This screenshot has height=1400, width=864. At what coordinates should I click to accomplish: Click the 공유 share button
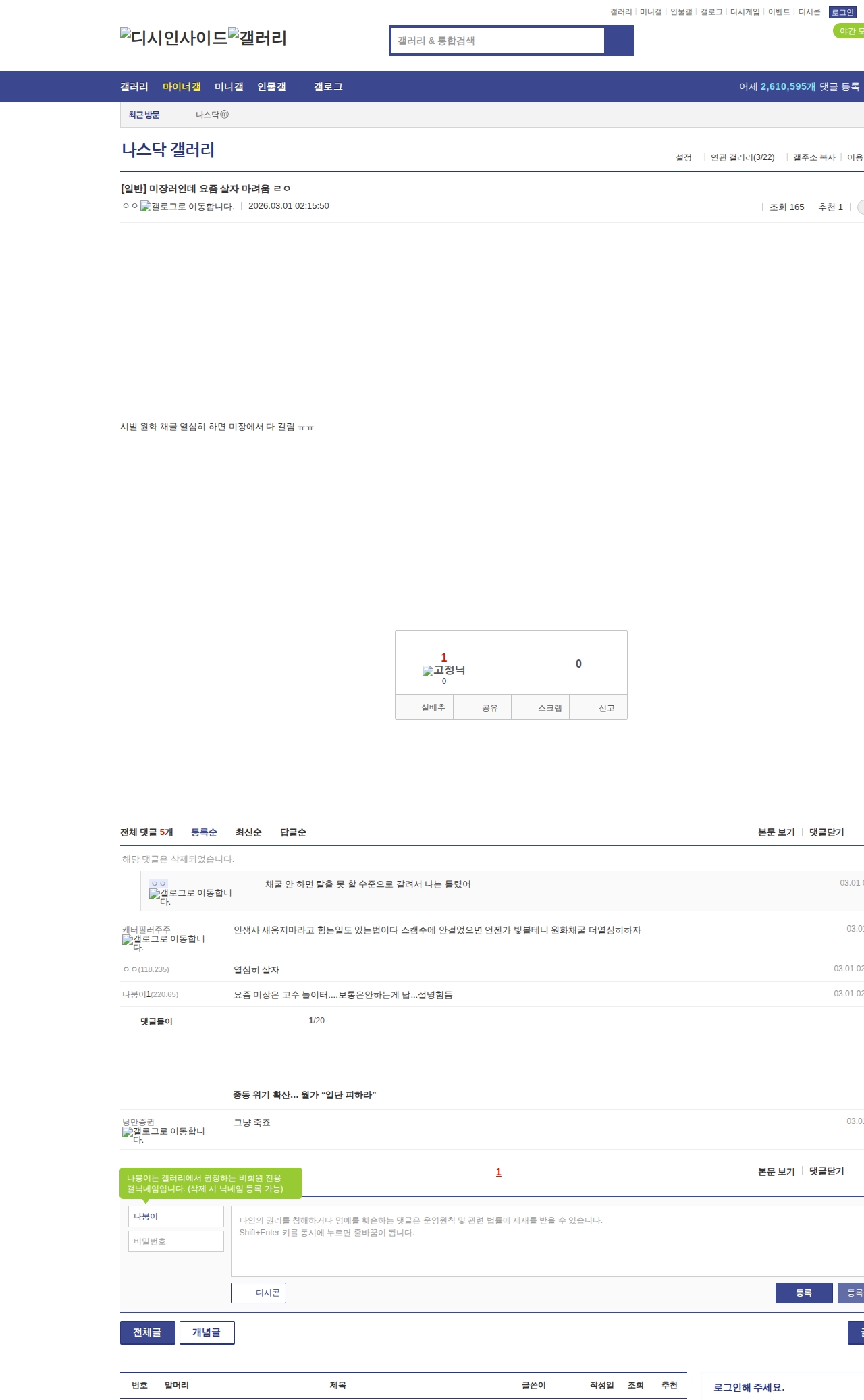tap(483, 707)
